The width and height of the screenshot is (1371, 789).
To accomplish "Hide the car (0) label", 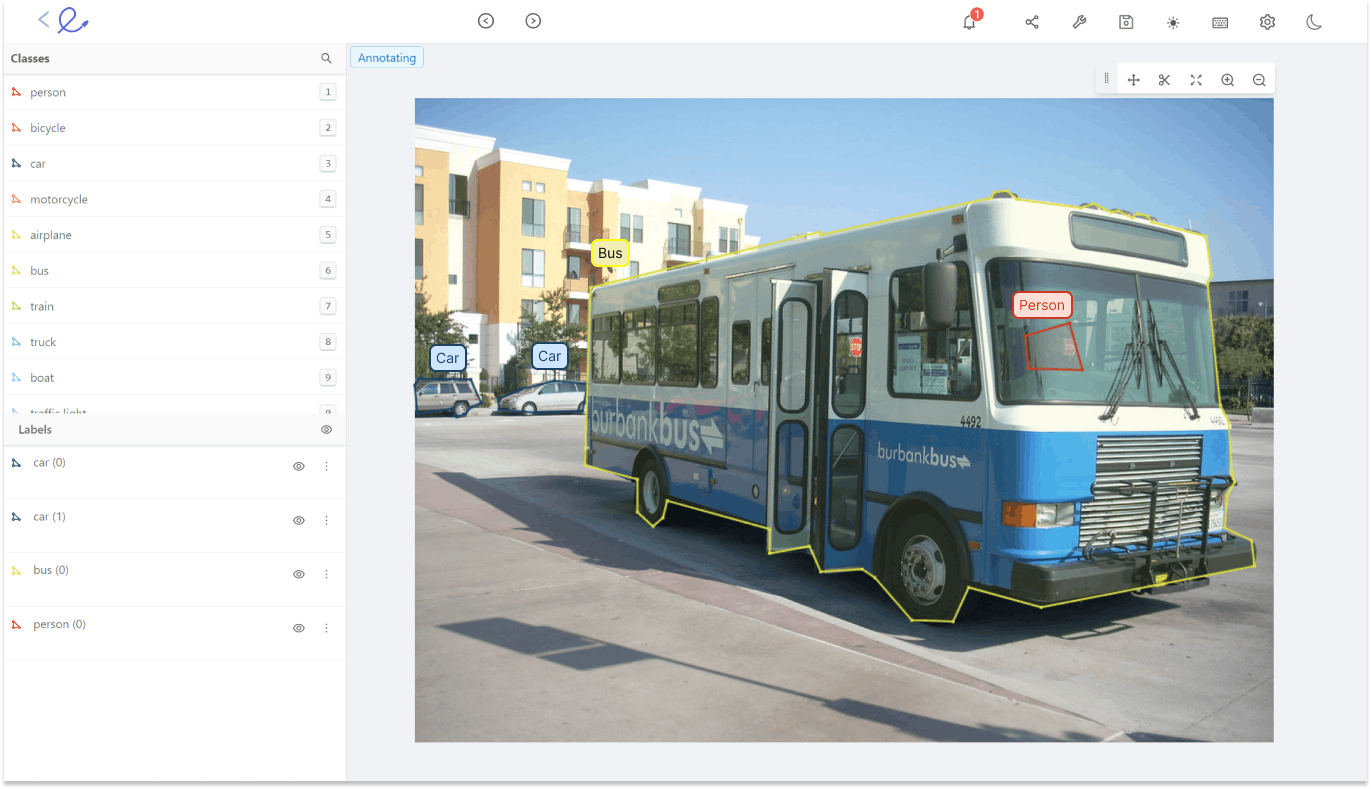I will coord(298,466).
